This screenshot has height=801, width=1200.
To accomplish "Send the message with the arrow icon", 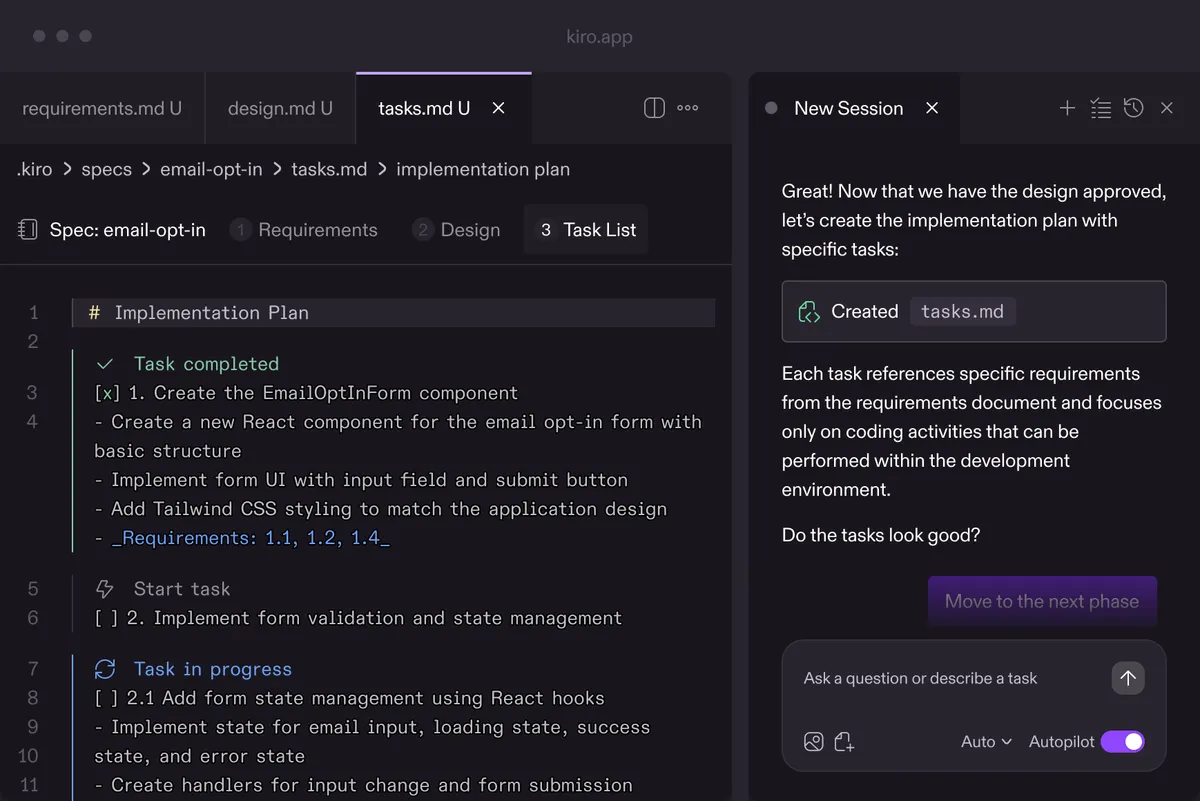I will point(1128,678).
